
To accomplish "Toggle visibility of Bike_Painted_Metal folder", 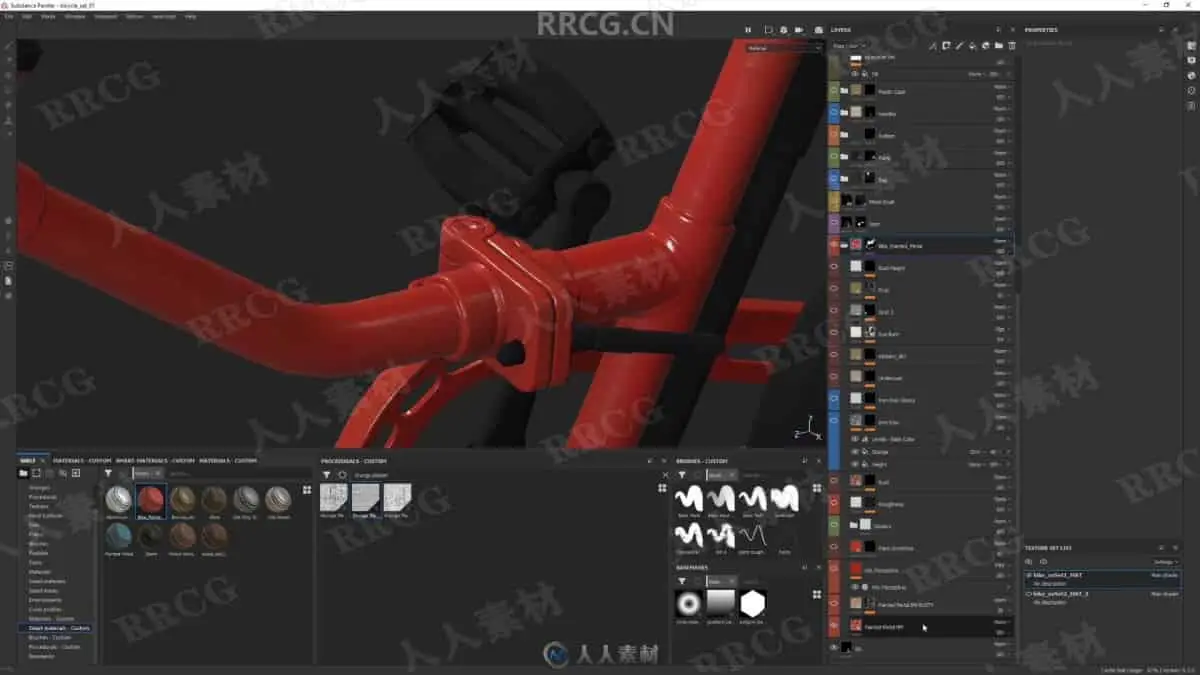I will (x=834, y=245).
